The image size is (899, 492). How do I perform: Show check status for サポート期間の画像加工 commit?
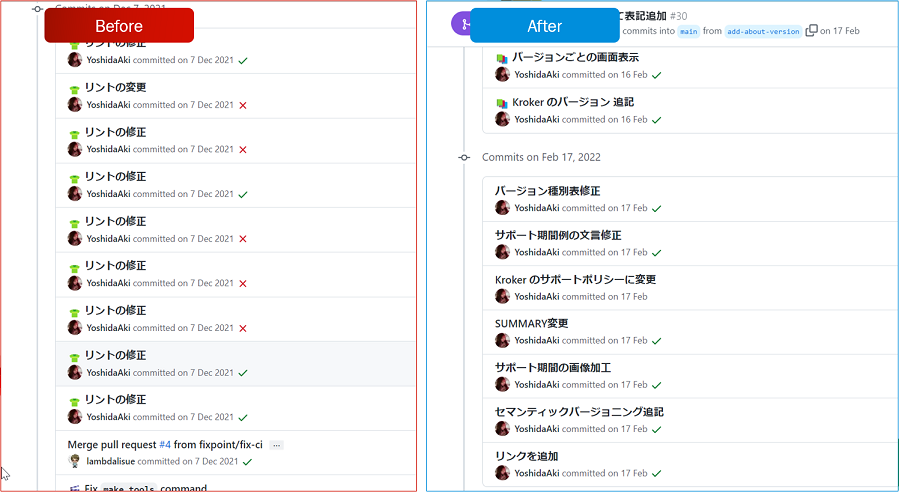click(657, 385)
